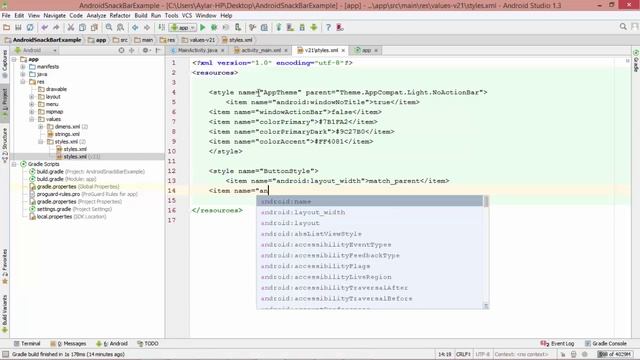Screen dimensions: 640x360
Task: Open the Android project view dropdown
Action: tap(36, 50)
